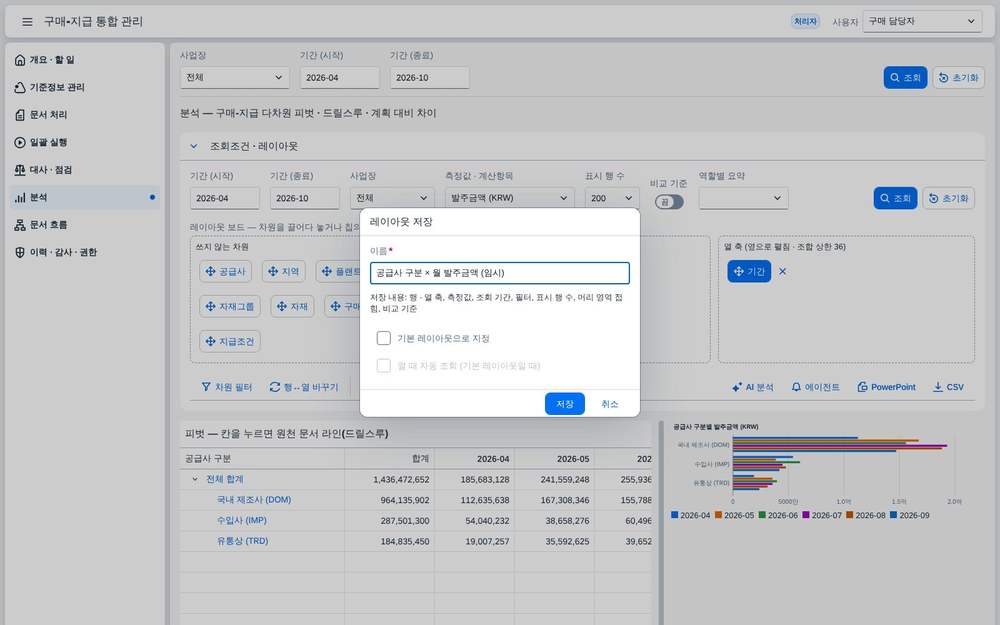1000x625 pixels.
Task: Click the 지역 dimension chip
Action: pos(283,271)
